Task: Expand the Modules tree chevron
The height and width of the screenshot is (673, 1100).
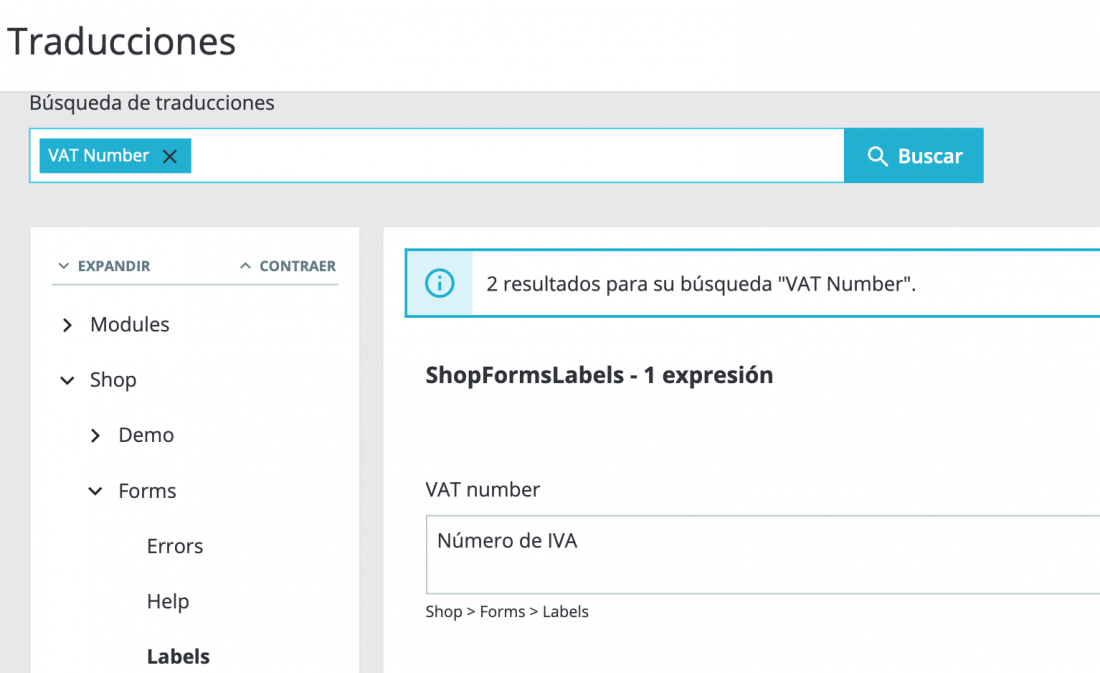Action: 67,325
